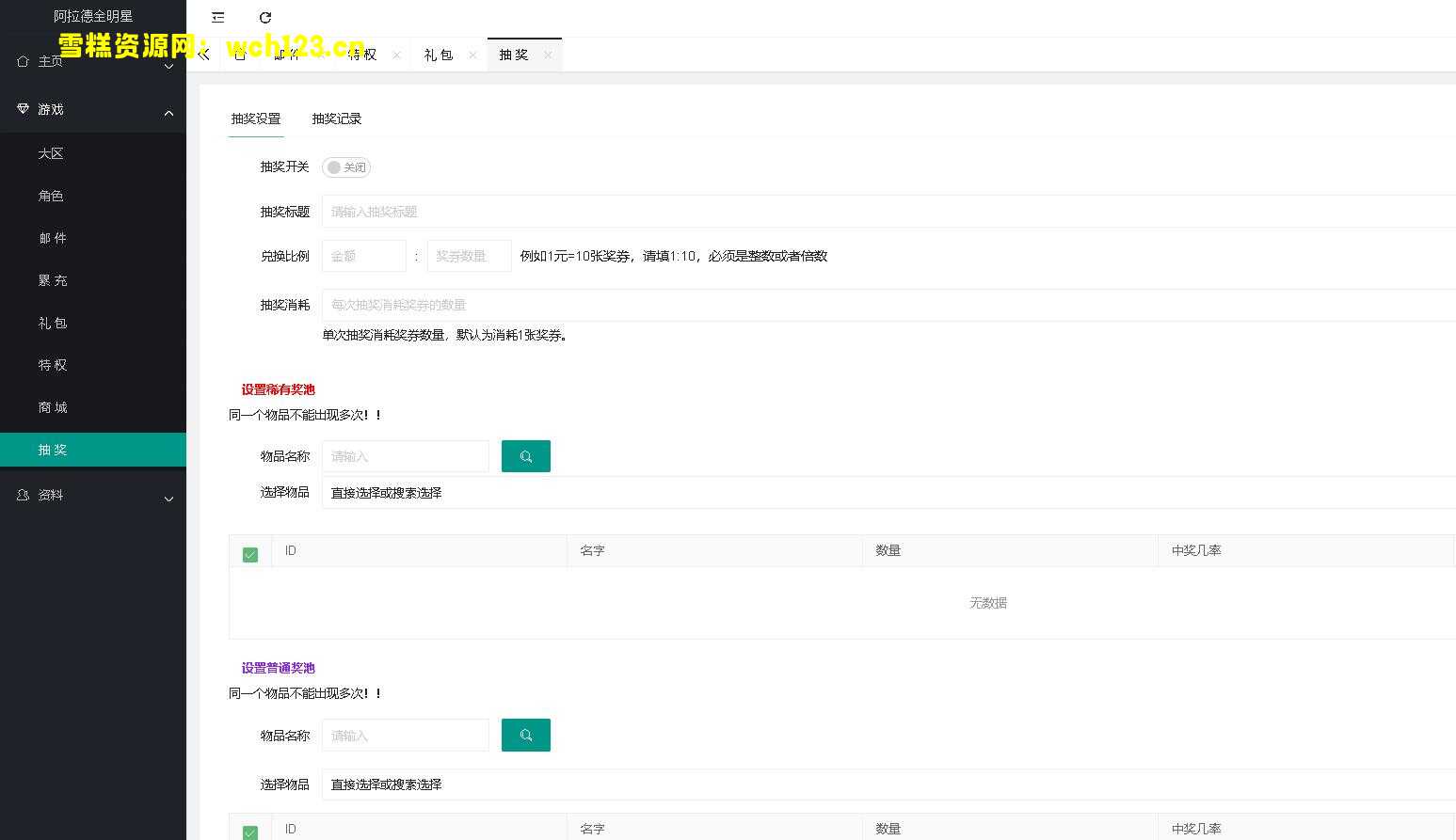
Task: Collapse the sidebar with the menu fold icon
Action: click(218, 17)
